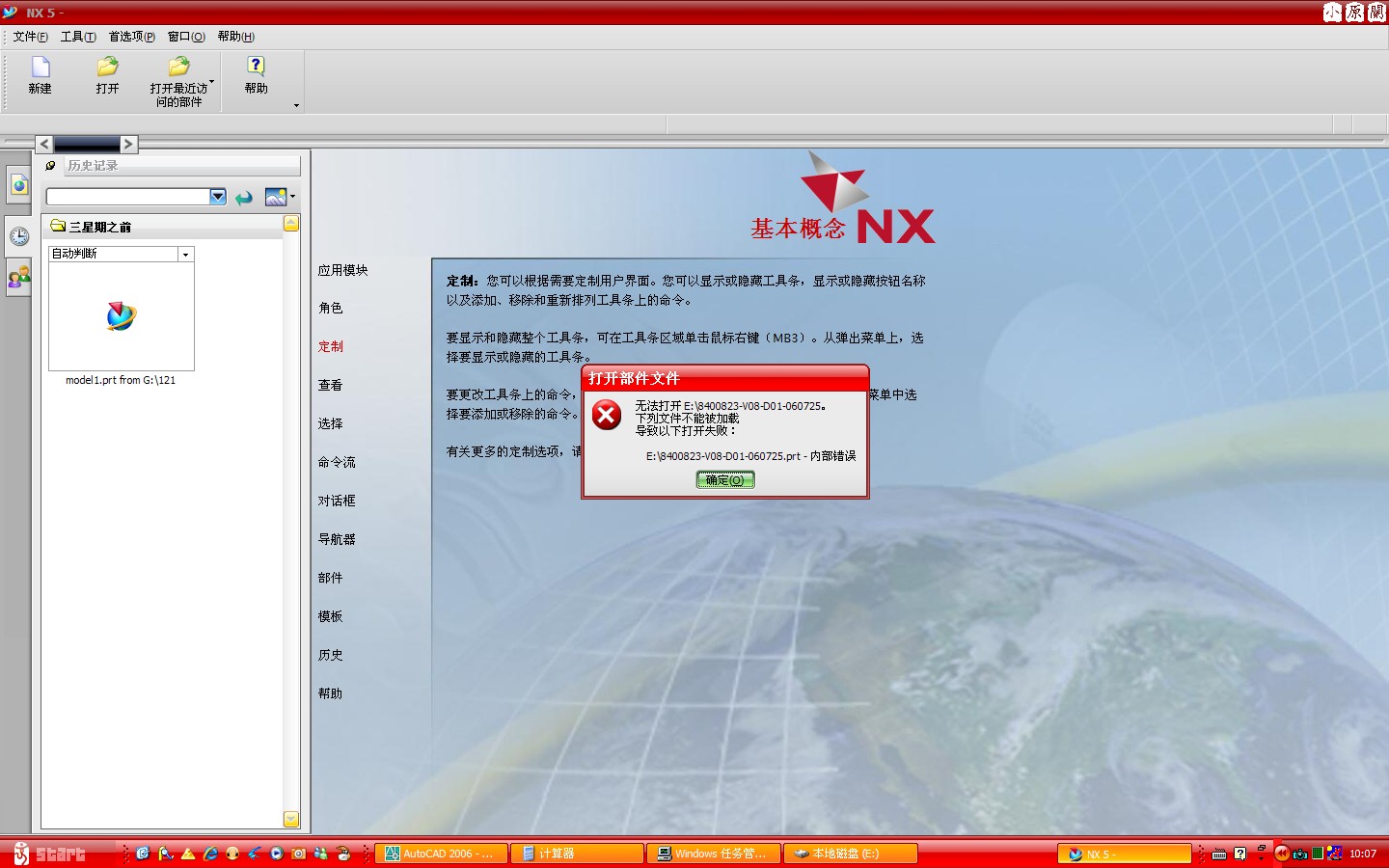Image resolution: width=1389 pixels, height=868 pixels.
Task: Click the yellow triangle quick launch icon
Action: click(188, 854)
